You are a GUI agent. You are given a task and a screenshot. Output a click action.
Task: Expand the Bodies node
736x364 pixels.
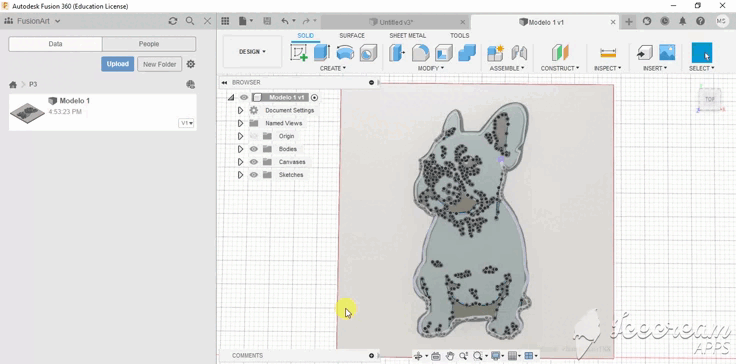pos(240,149)
